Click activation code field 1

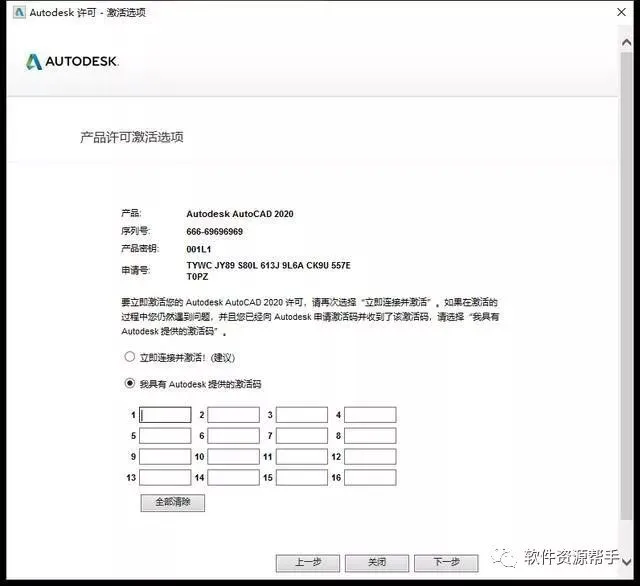(165, 415)
